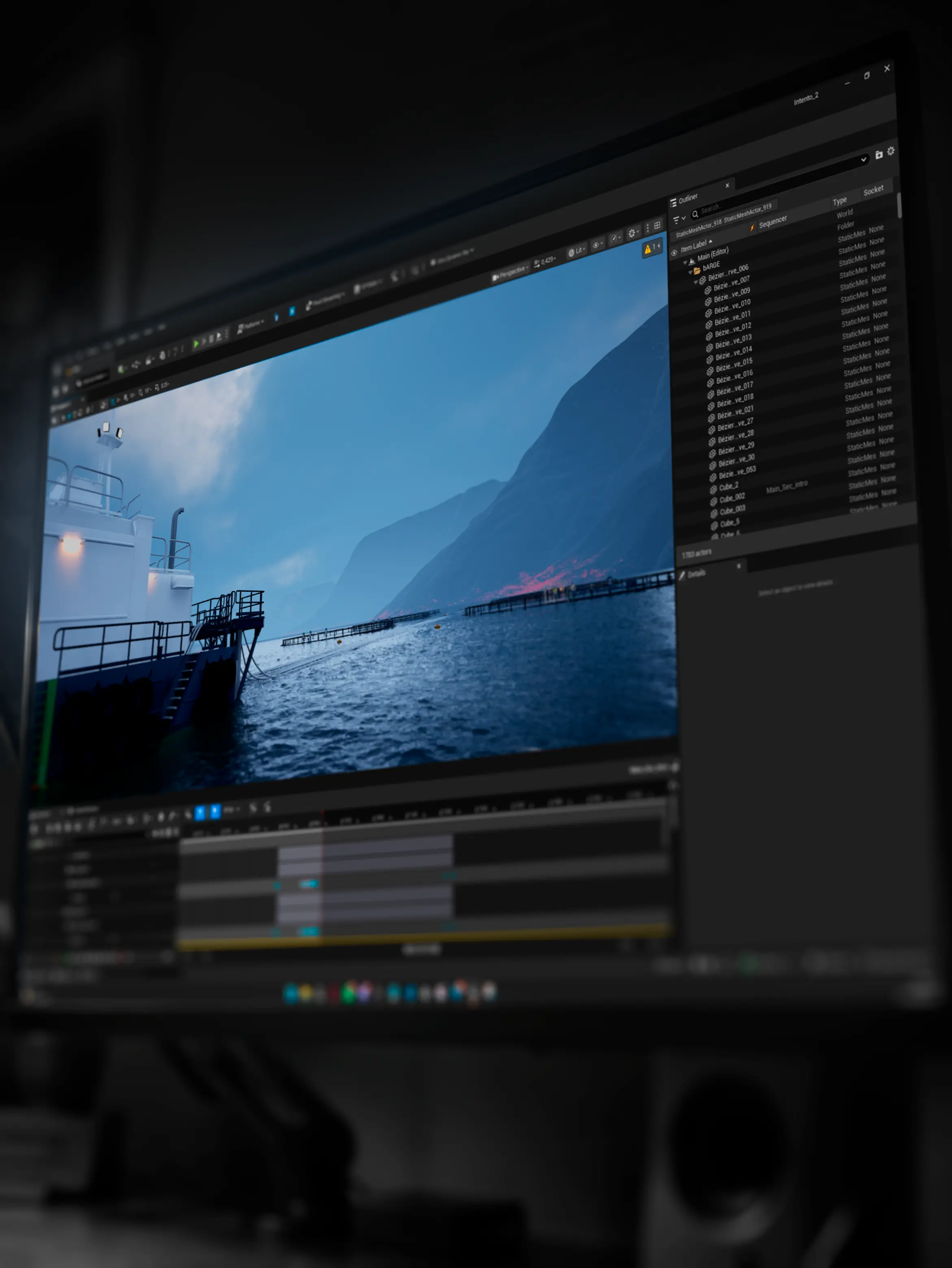The width and height of the screenshot is (952, 1268).
Task: Toggle the blue highlighted toolbar button
Action: (x=292, y=311)
